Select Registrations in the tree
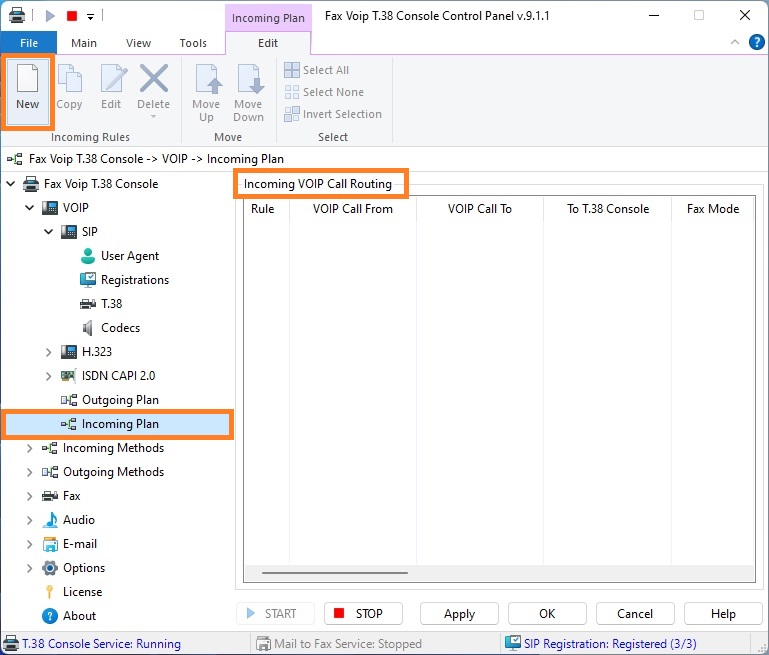 [135, 280]
